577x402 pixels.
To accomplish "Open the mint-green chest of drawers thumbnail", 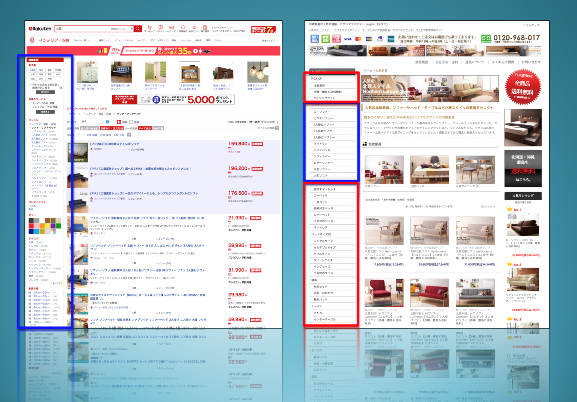I will point(87,72).
